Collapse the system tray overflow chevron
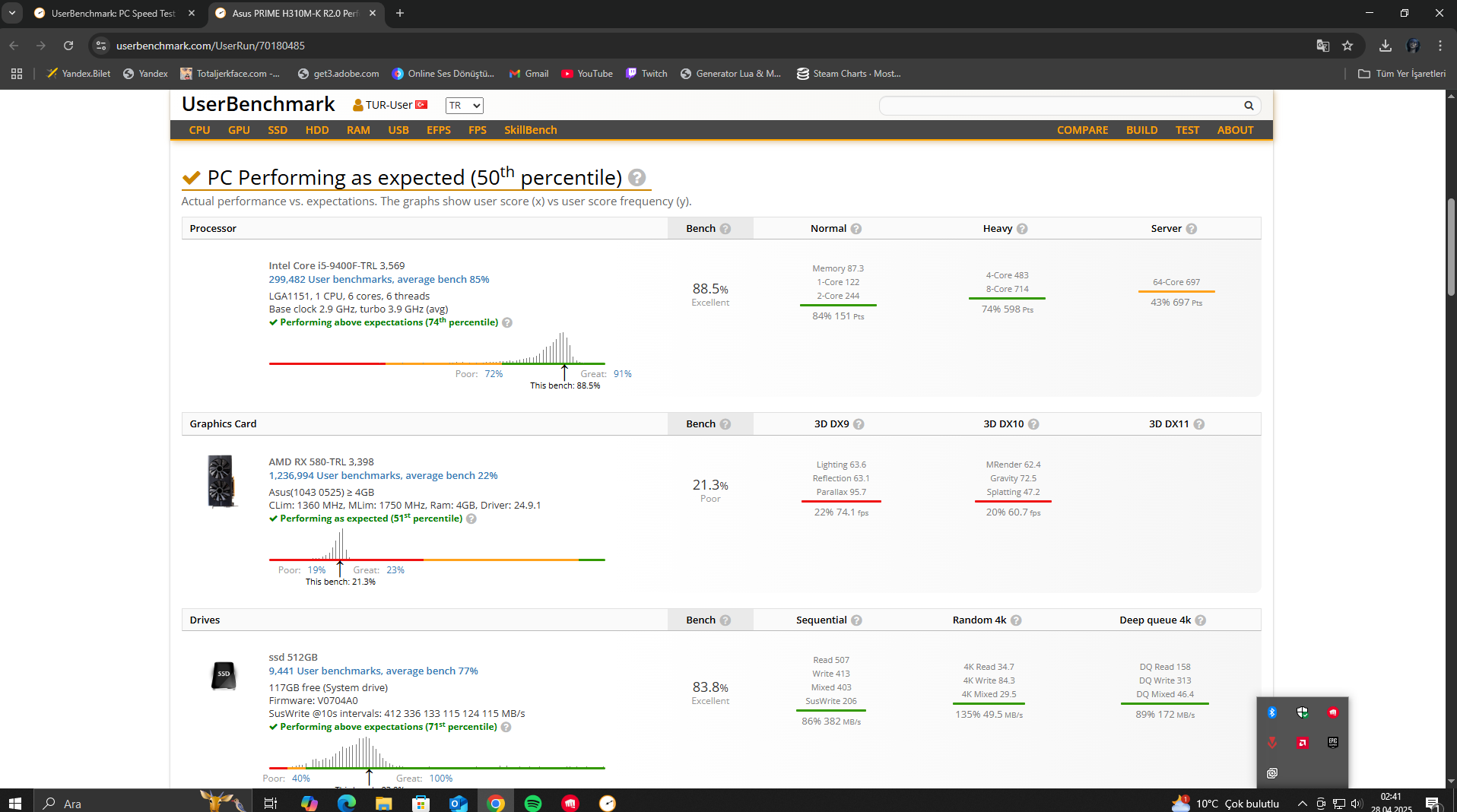This screenshot has height=812, width=1457. pos(1303,804)
